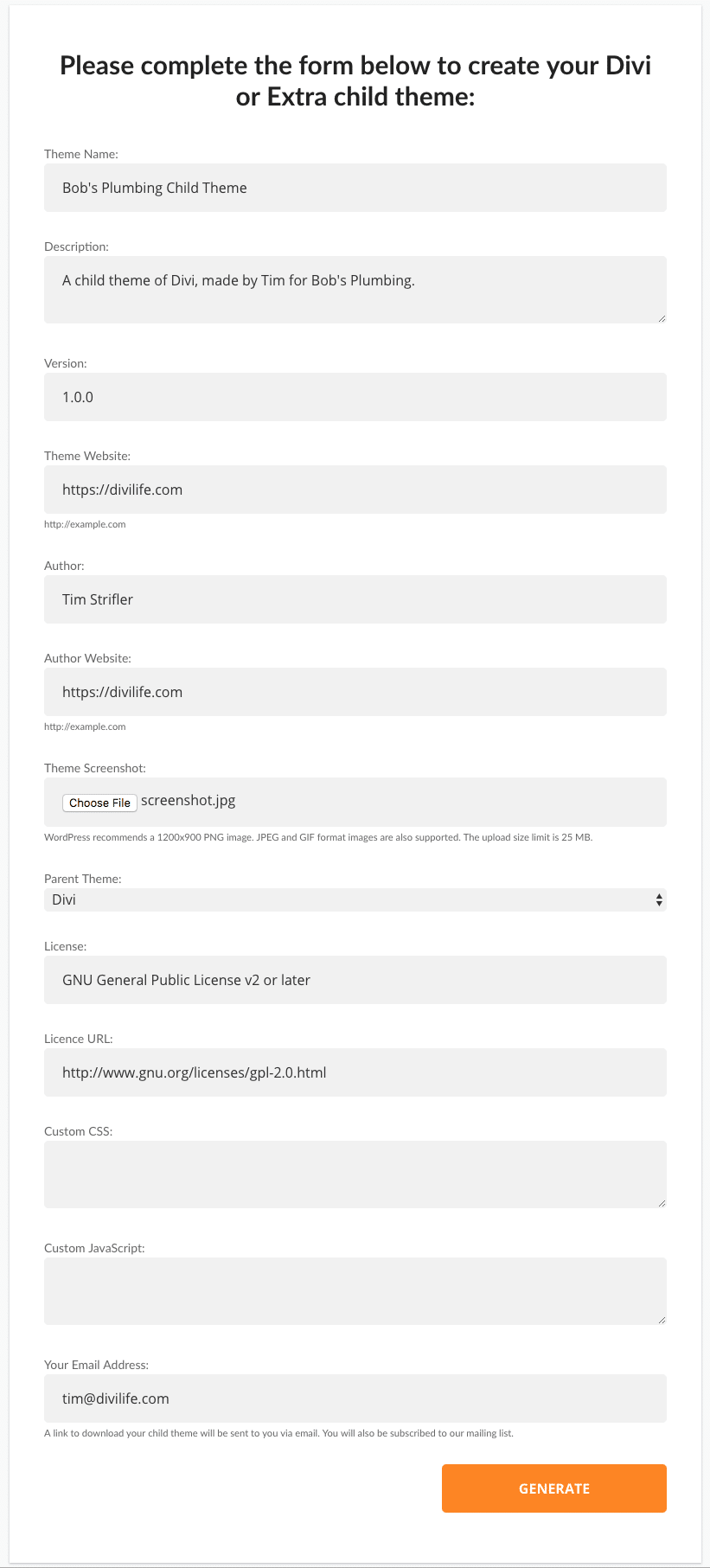The width and height of the screenshot is (710, 1568).
Task: Click the Your Email Address field
Action: (355, 1398)
